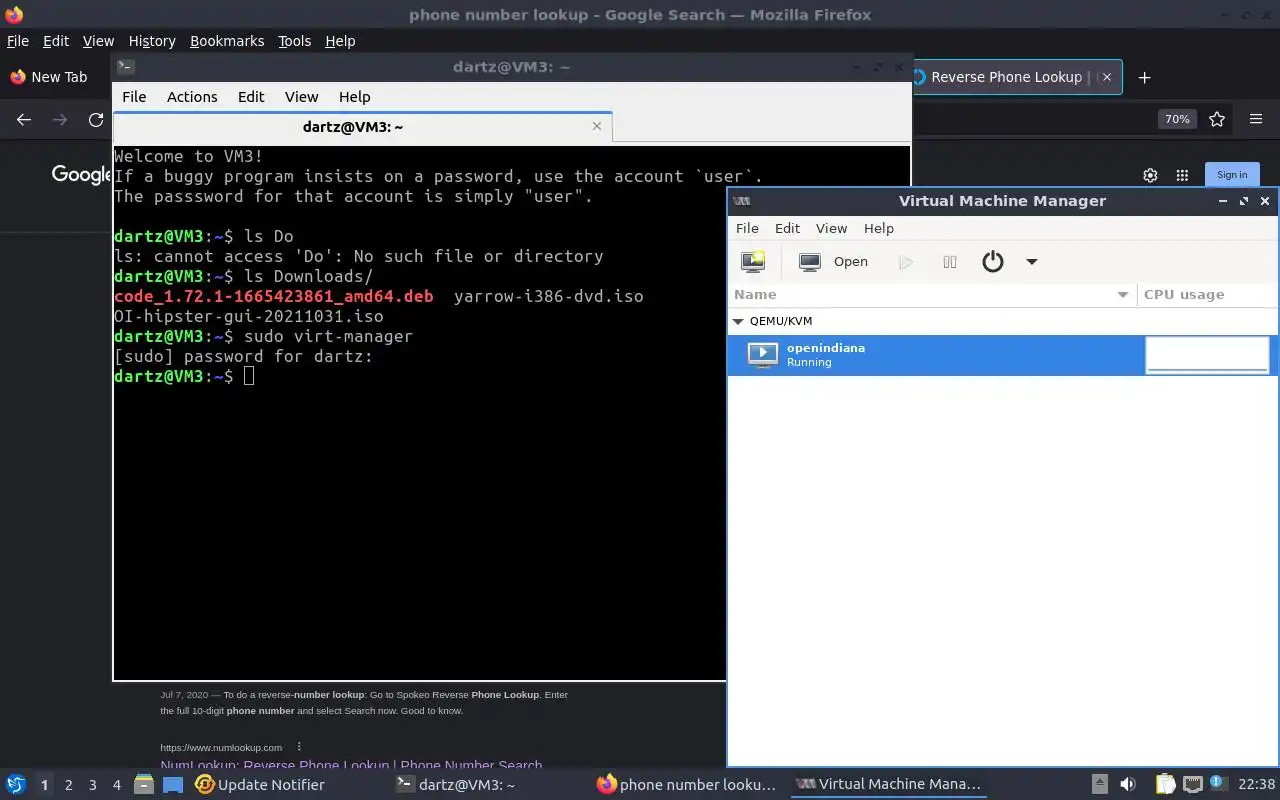Switch to Reverse Phone Lookup Firefox tab
This screenshot has height=800, width=1280.
[1016, 77]
